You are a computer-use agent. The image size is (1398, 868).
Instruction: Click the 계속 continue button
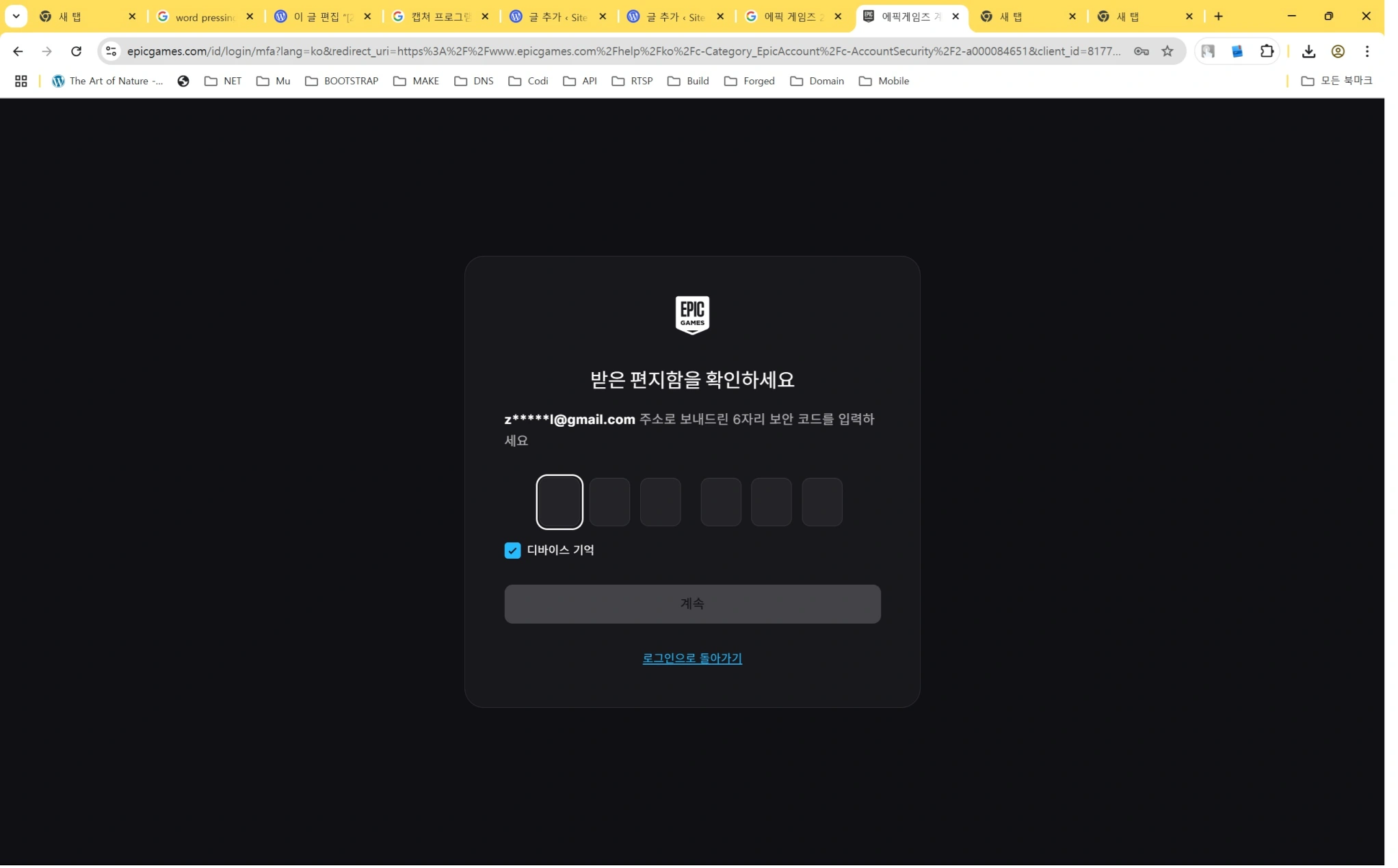coord(692,604)
